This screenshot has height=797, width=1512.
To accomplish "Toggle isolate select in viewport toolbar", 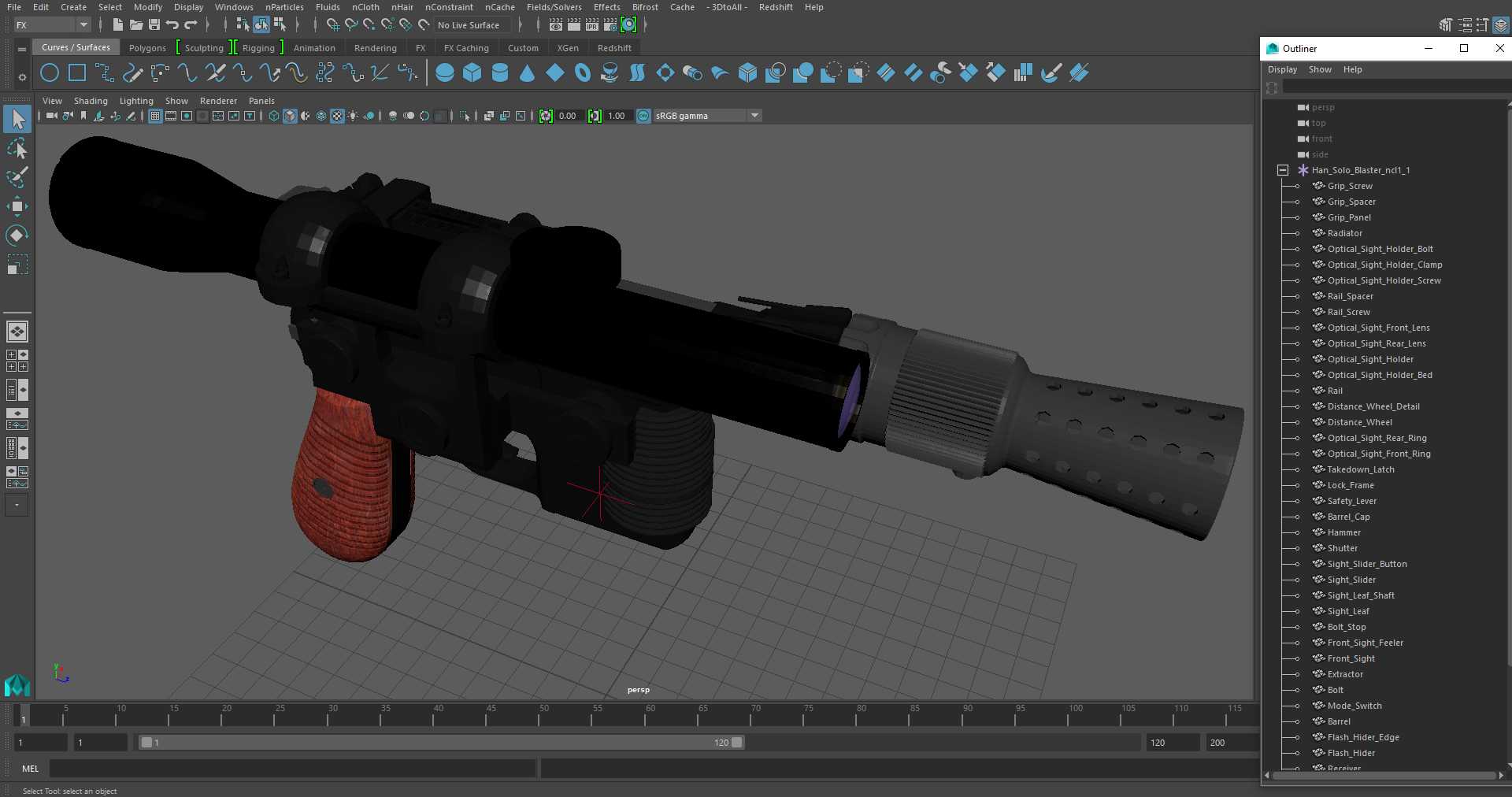I will tap(465, 116).
